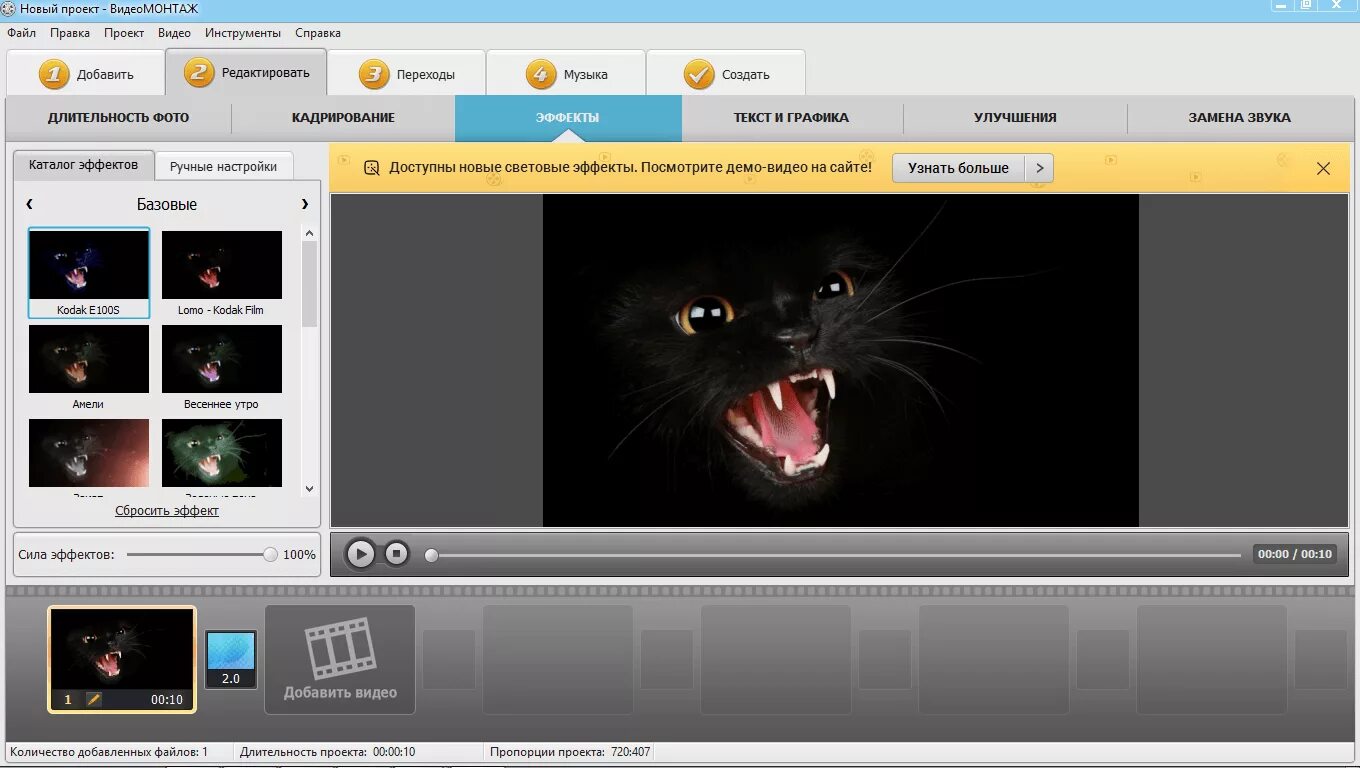
Task: Click the 00:10 duration on clip 1
Action: [x=167, y=700]
